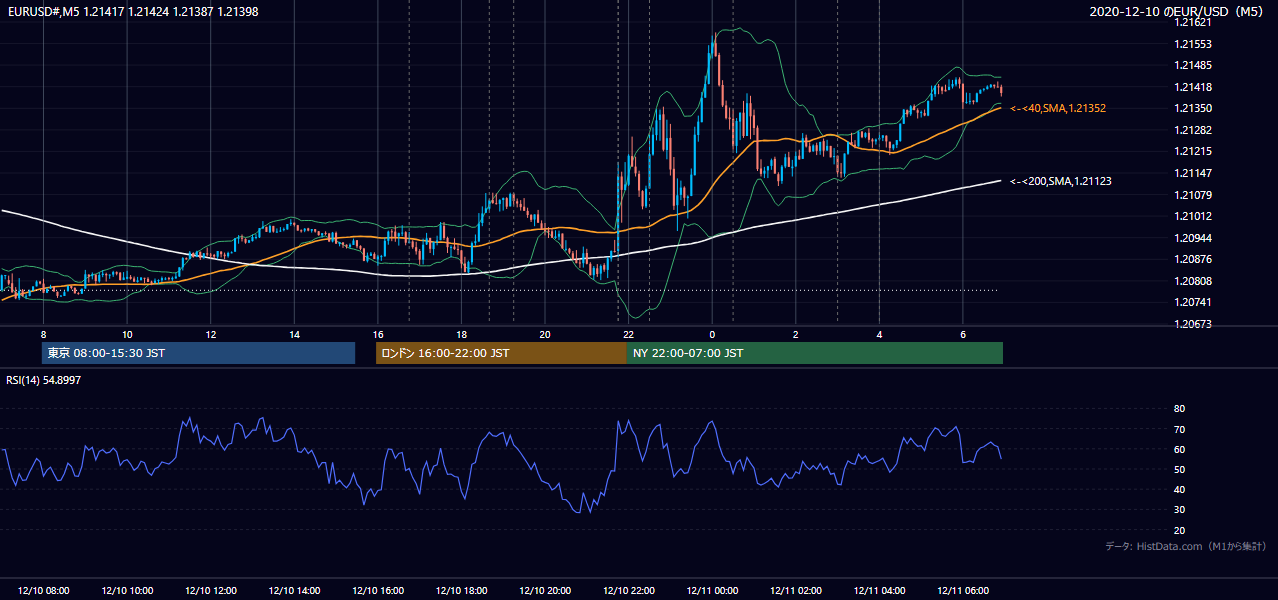This screenshot has width=1278, height=600.
Task: Click RSI scale value 20
Action: coord(1179,530)
